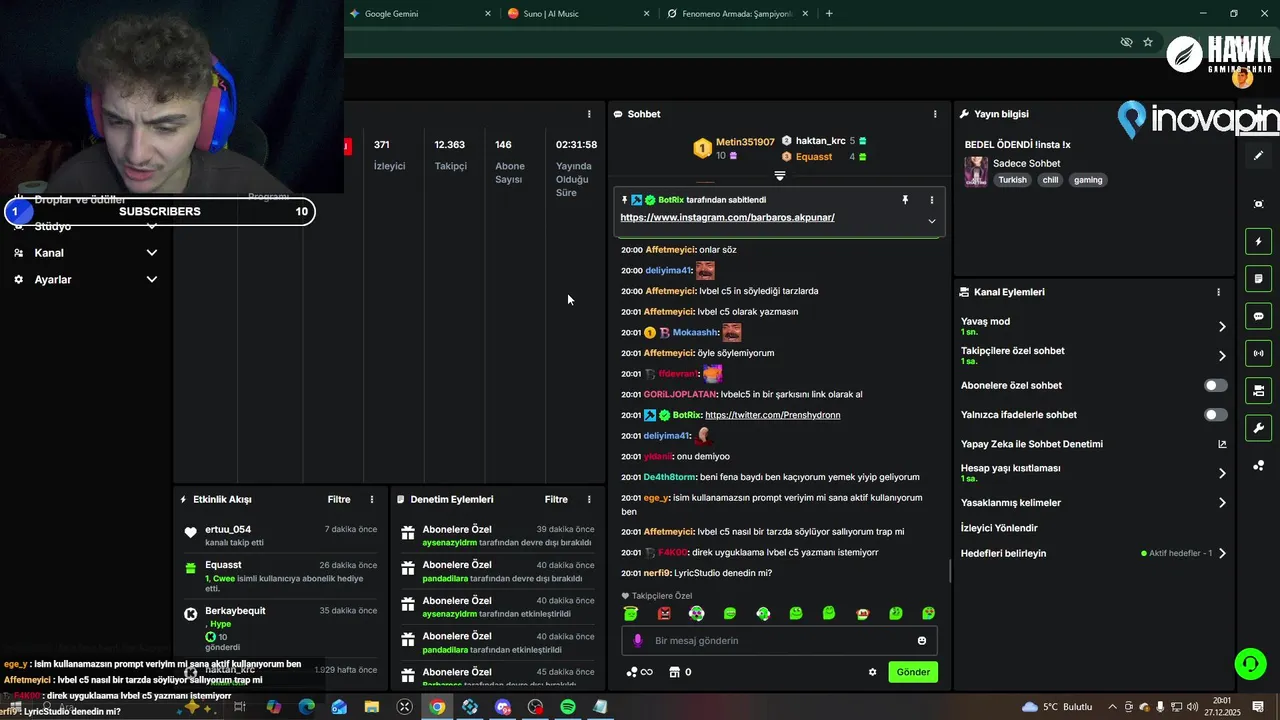The width and height of the screenshot is (1280, 720).
Task: Click the pencil edit quick action icon
Action: coord(1258,156)
